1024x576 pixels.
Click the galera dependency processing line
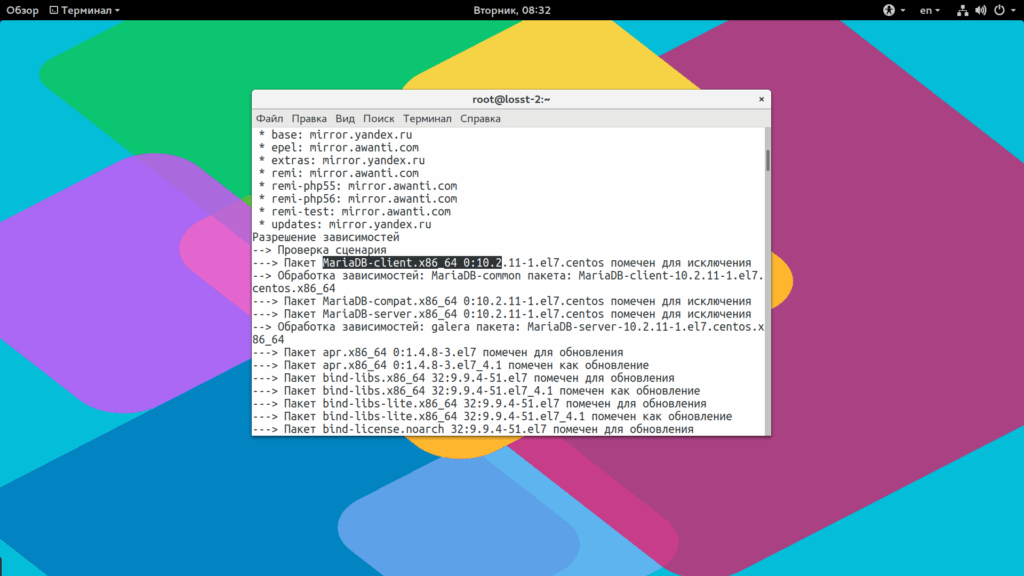tap(508, 333)
